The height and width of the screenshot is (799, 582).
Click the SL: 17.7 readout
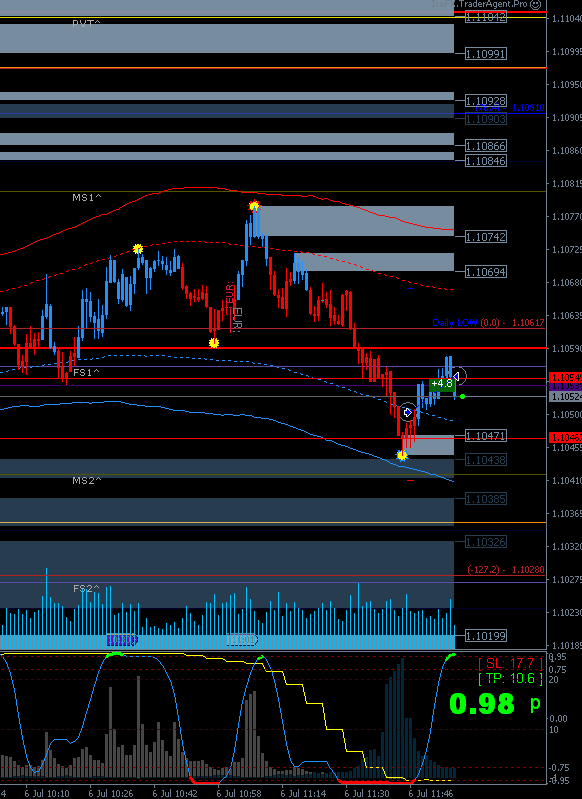(x=511, y=663)
